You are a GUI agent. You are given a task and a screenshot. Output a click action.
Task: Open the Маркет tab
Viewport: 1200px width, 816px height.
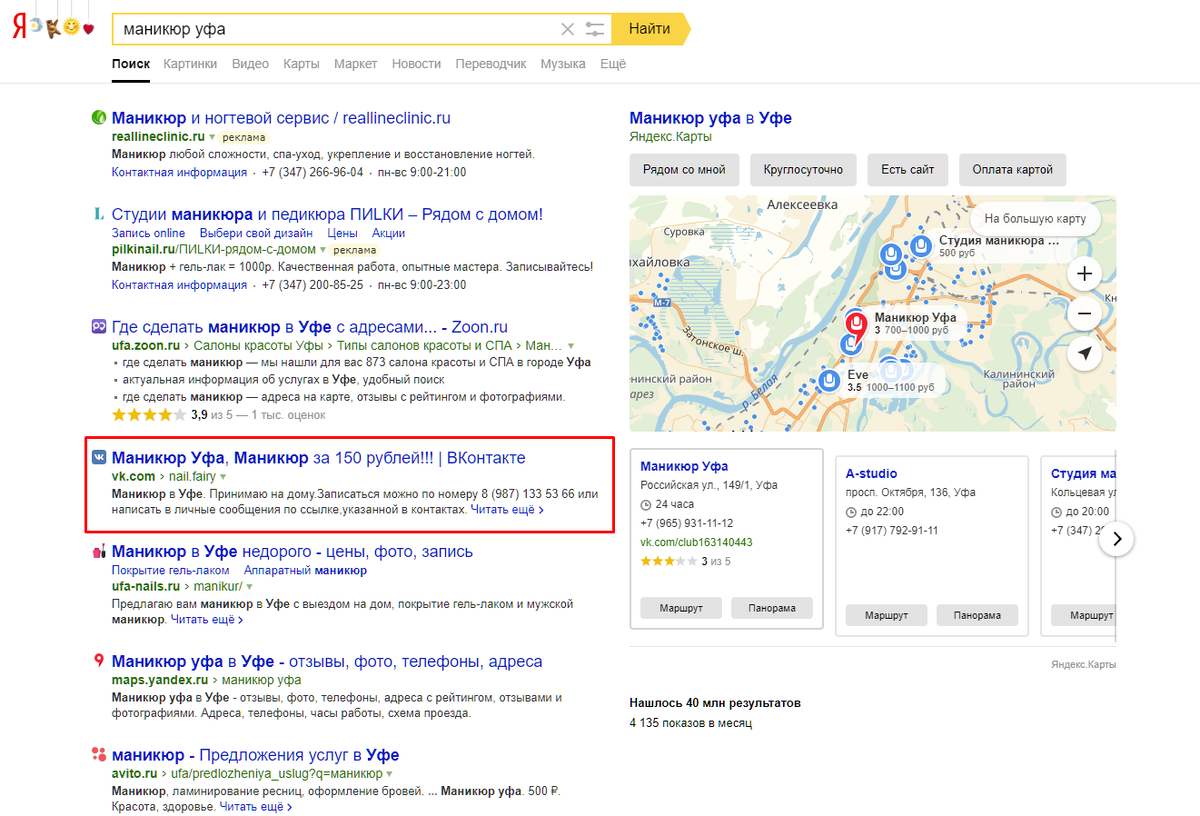click(356, 64)
